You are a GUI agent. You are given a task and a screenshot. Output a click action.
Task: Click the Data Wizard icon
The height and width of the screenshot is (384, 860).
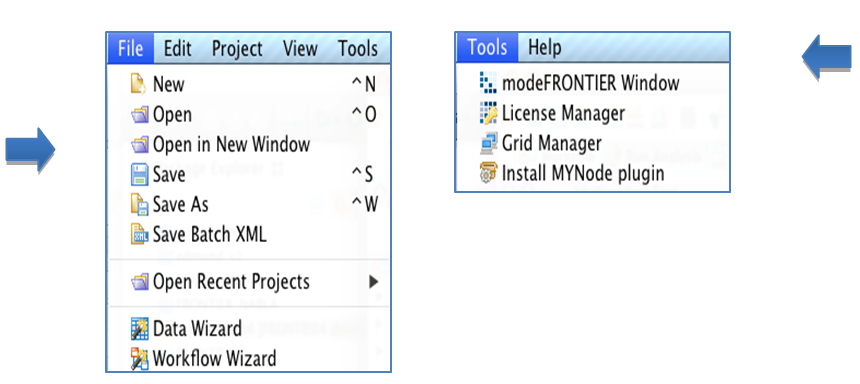tap(139, 329)
